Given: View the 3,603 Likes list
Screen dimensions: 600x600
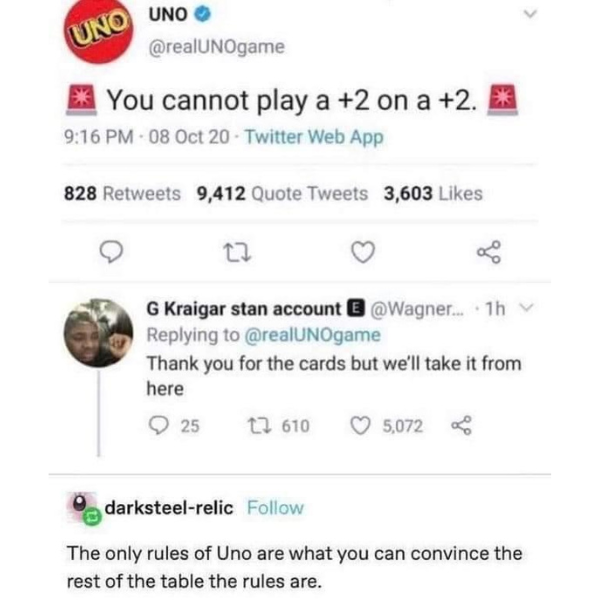Looking at the screenshot, I should click(433, 193).
